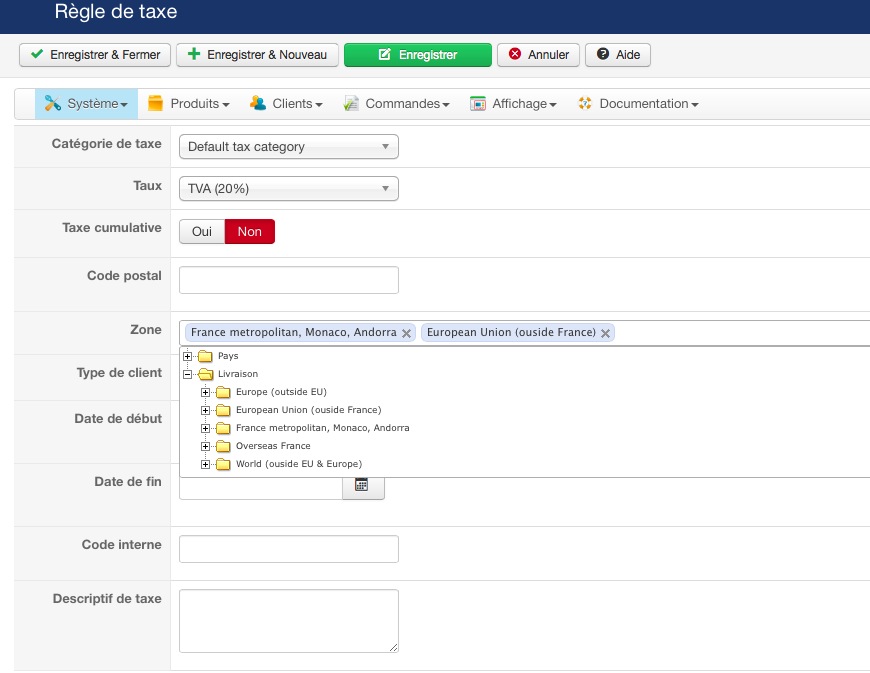Set Taxe cumulative to Oui
Viewport: 870px width, 673px height.
pos(202,231)
